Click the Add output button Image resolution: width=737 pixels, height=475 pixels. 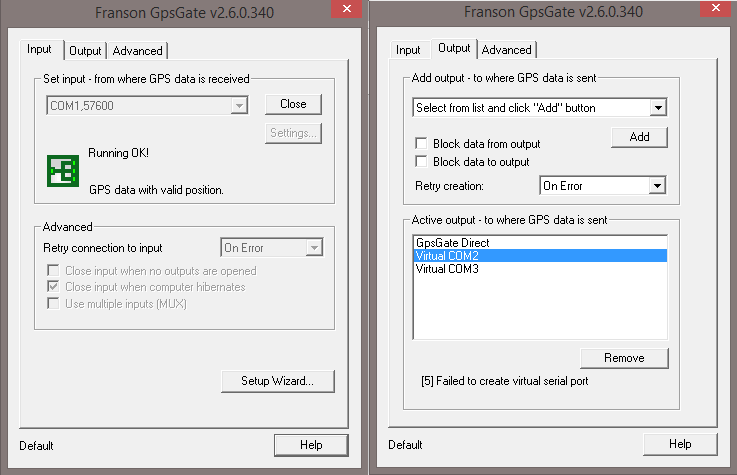(x=639, y=137)
